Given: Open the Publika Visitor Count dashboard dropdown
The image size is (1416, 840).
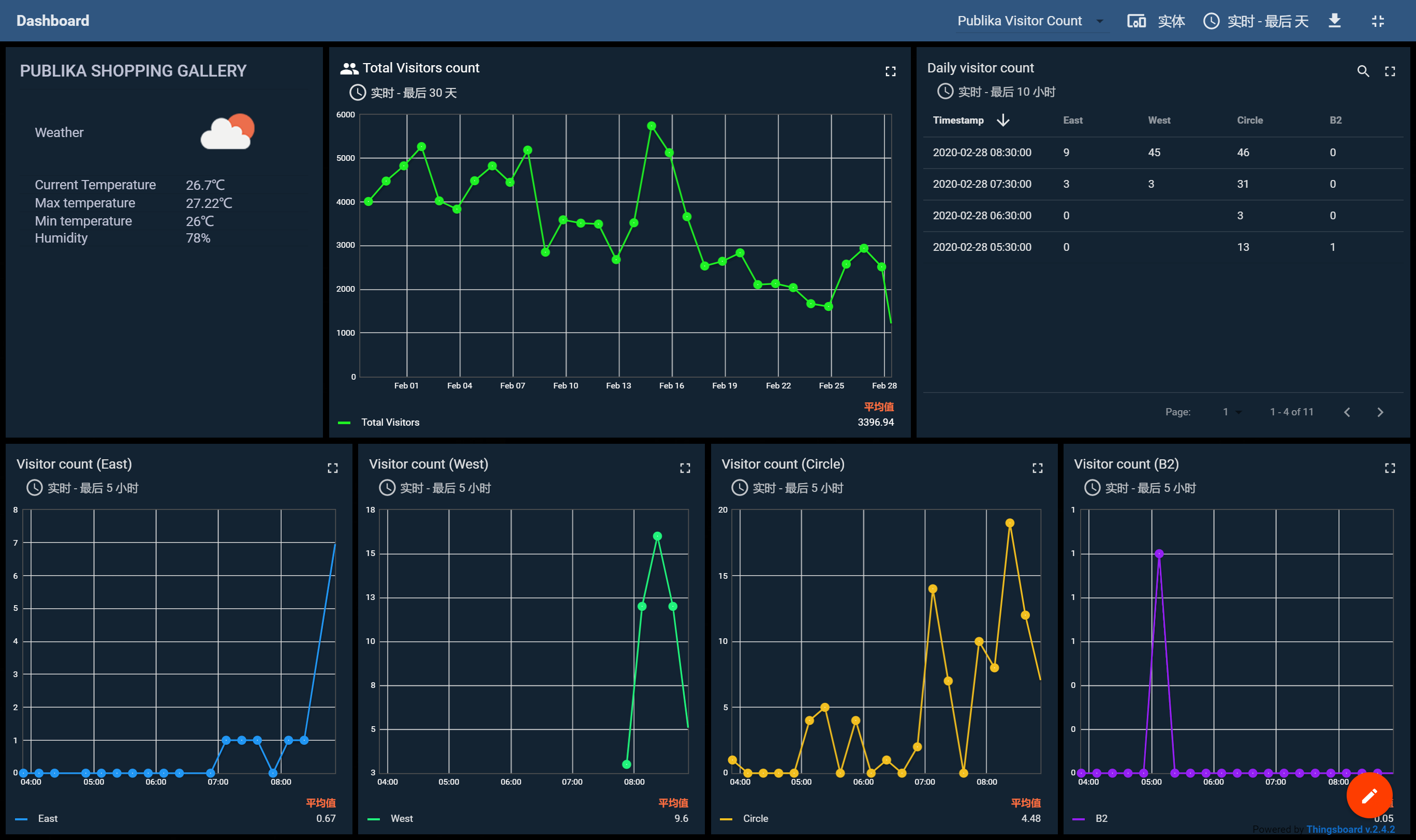Looking at the screenshot, I should (x=1031, y=21).
